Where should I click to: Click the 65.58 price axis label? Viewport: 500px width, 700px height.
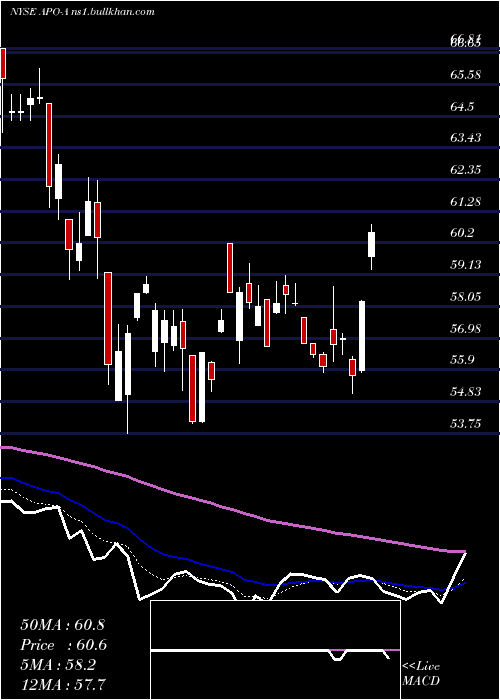pyautogui.click(x=465, y=75)
